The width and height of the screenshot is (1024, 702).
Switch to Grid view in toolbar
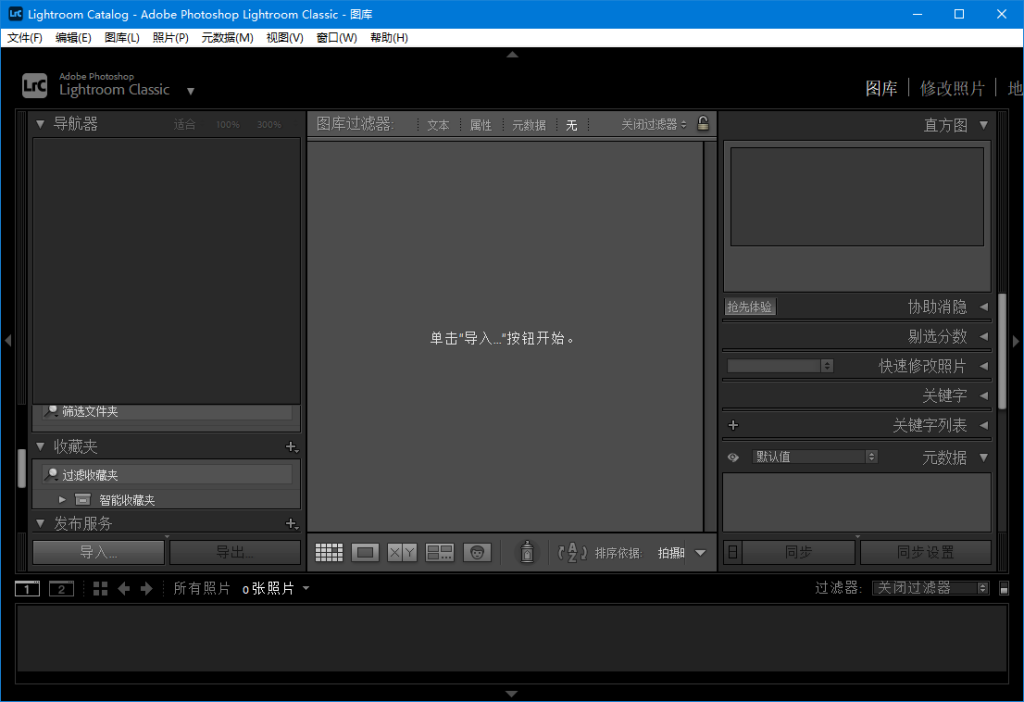point(329,552)
